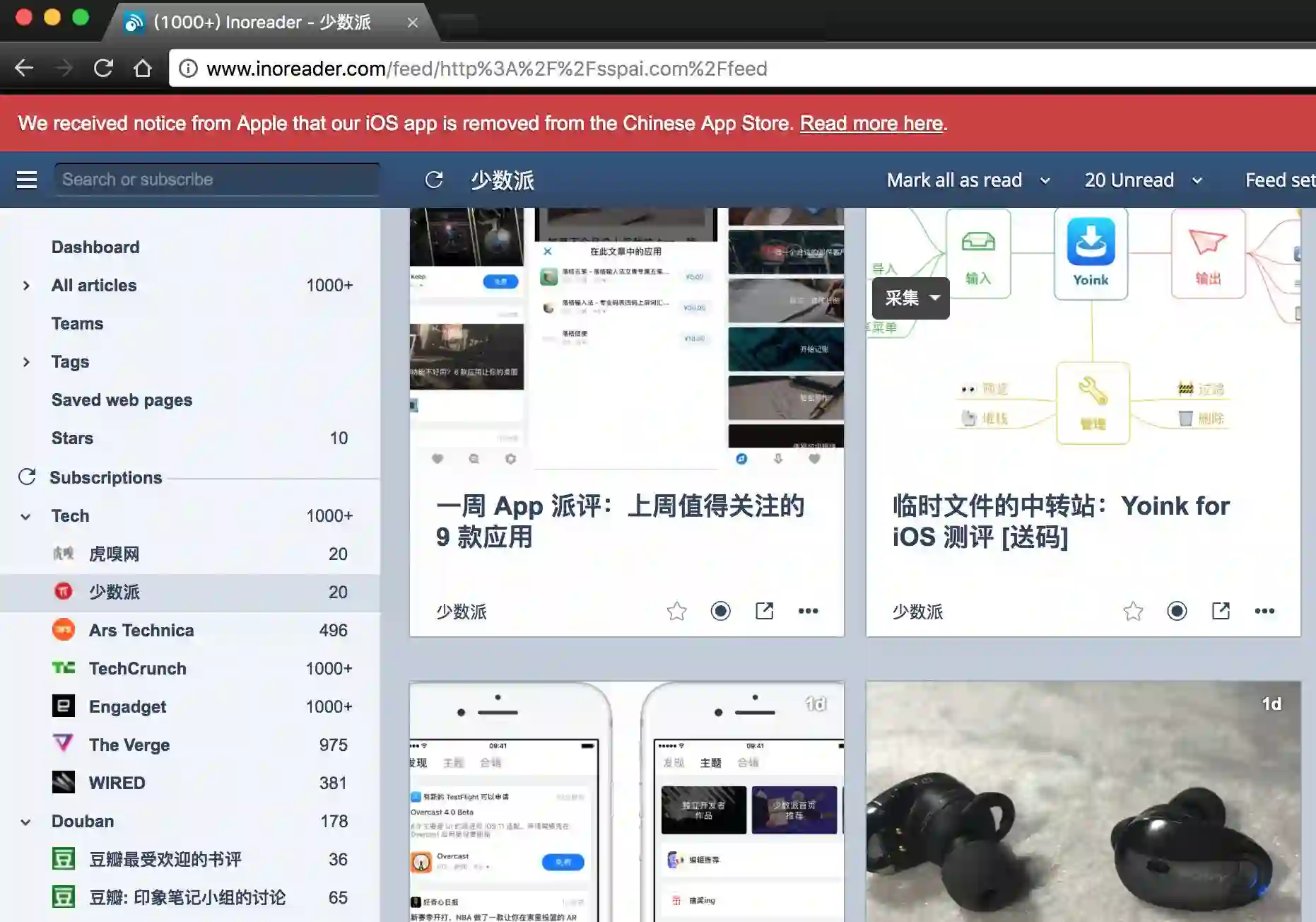Image resolution: width=1316 pixels, height=922 pixels.
Task: Open Yoink article in new window
Action: 1221,611
